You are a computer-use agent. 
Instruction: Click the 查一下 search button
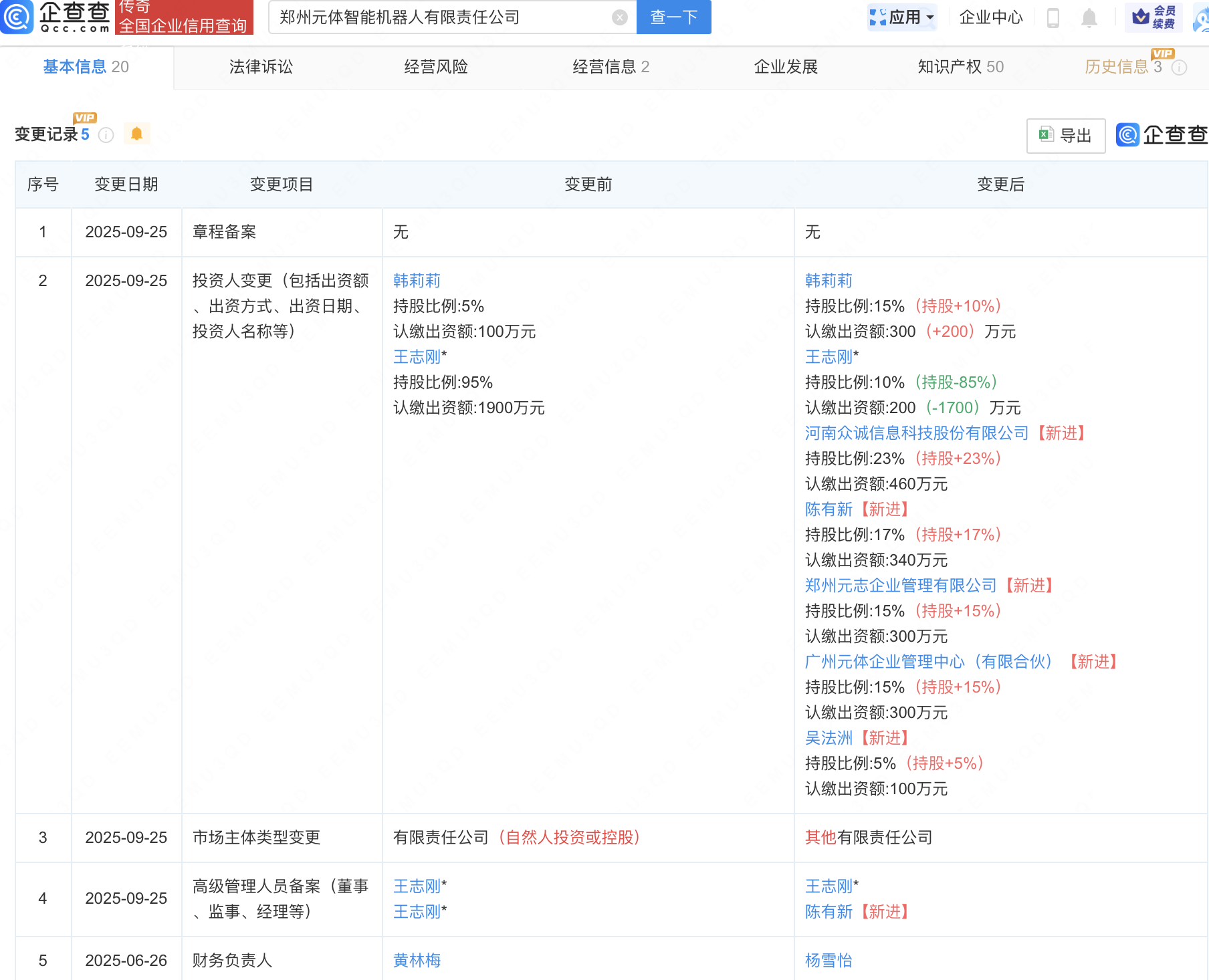click(x=673, y=17)
